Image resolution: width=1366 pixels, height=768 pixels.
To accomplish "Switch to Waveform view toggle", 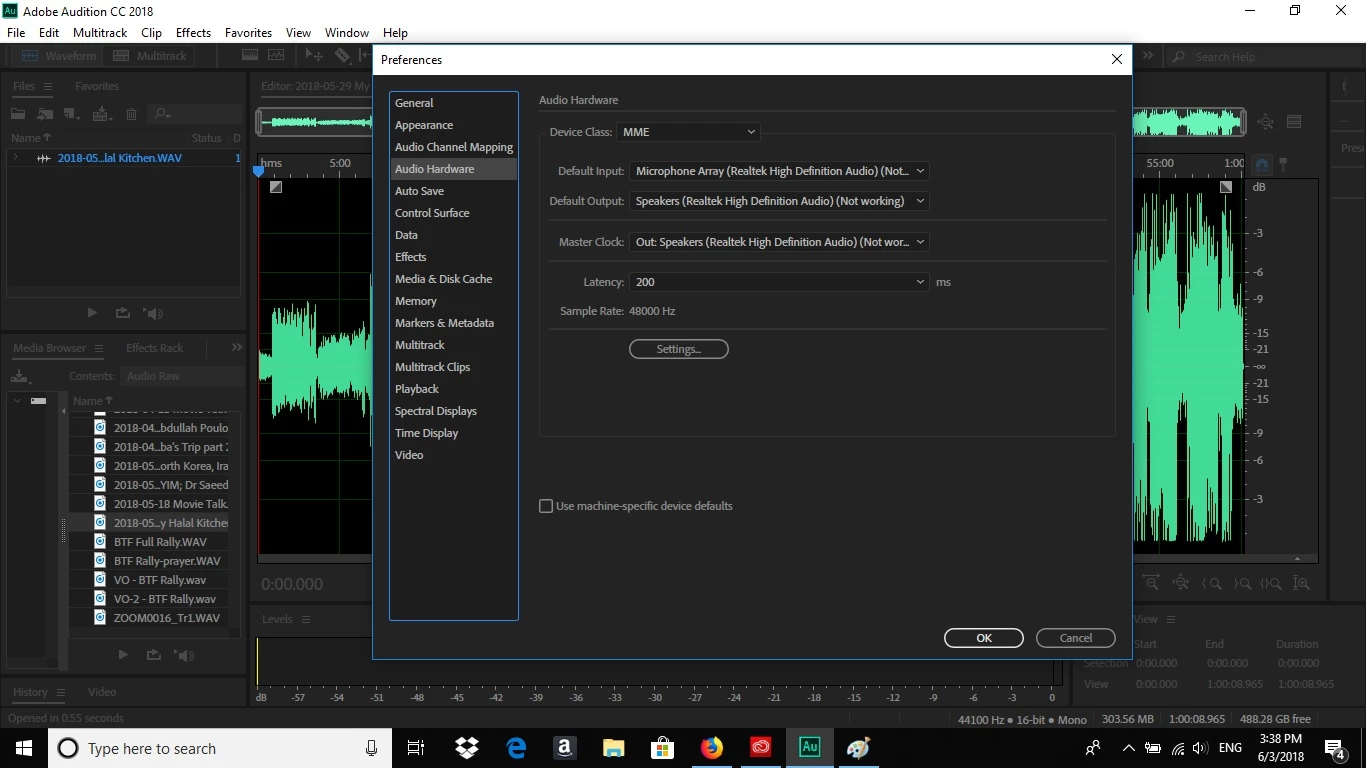I will point(59,56).
